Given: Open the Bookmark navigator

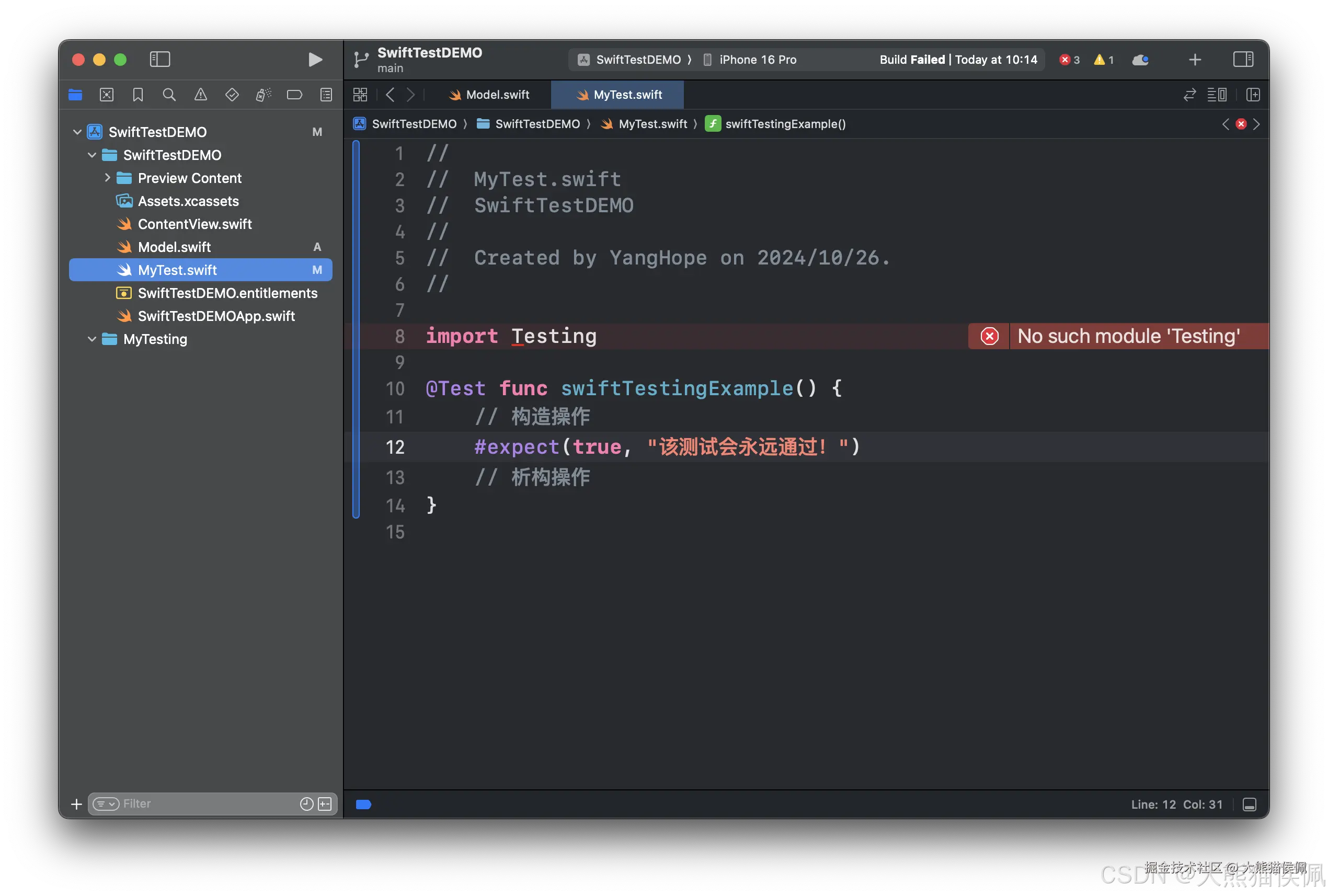Looking at the screenshot, I should coord(138,95).
